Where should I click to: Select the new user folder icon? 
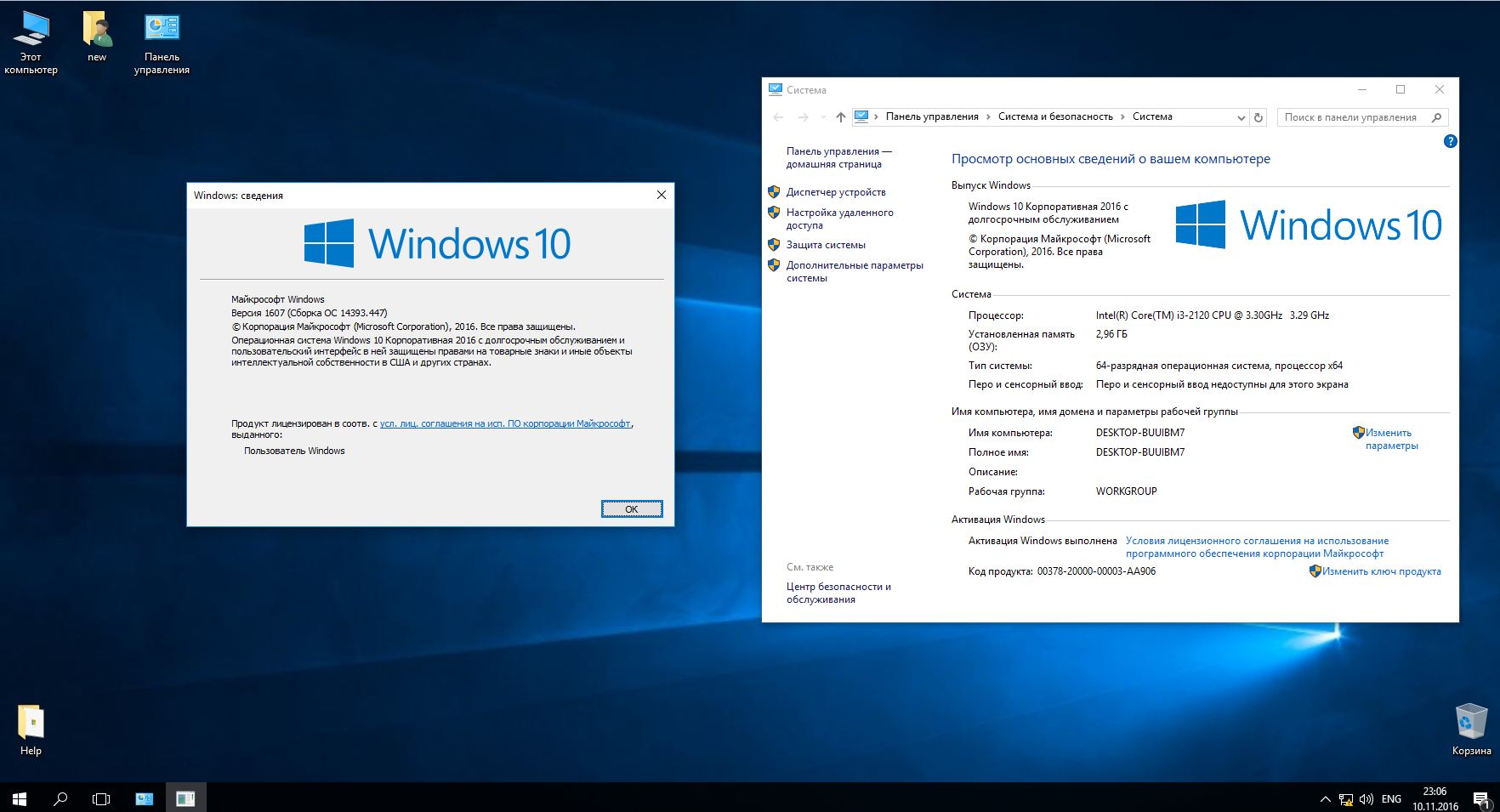97,37
